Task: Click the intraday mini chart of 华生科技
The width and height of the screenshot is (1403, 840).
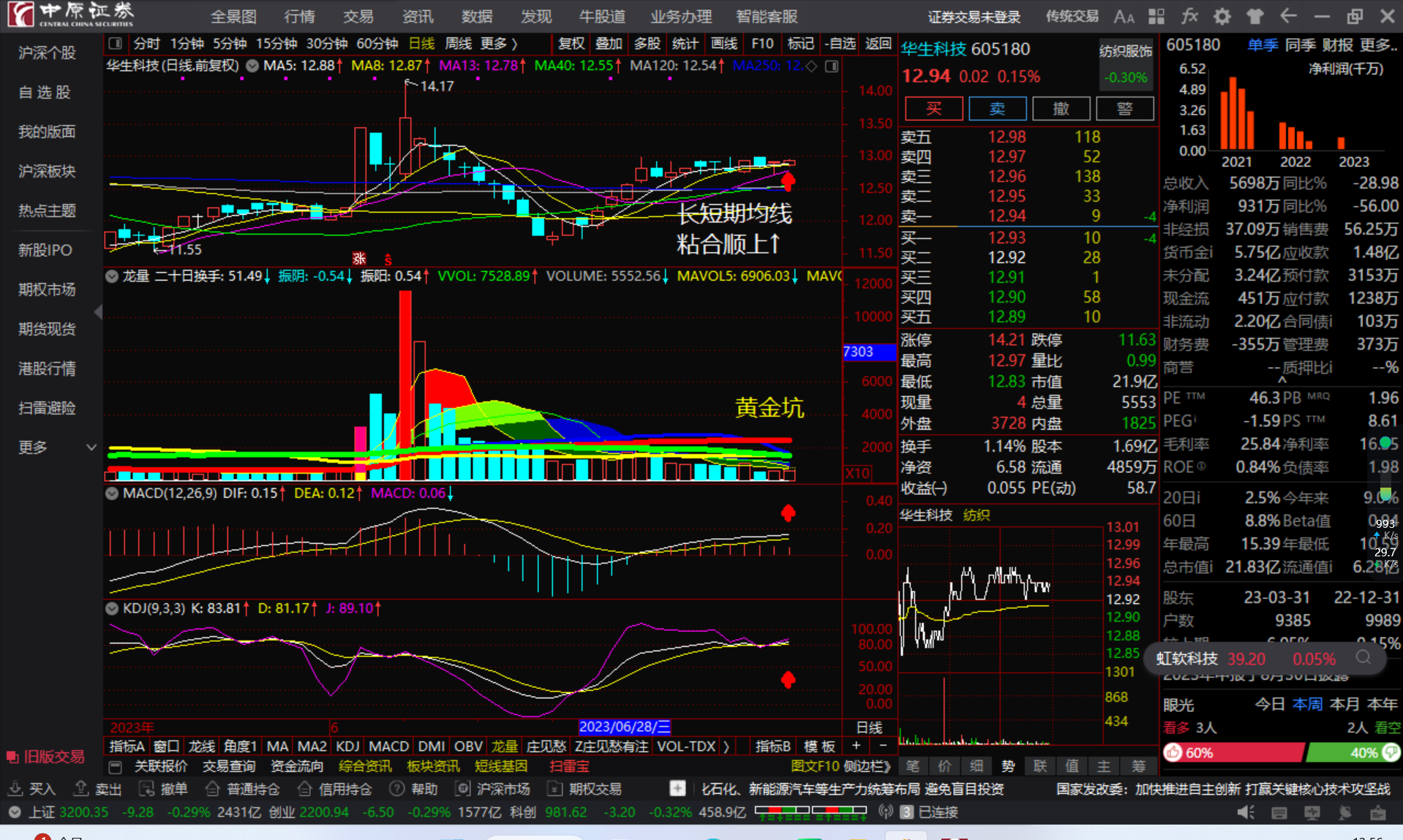Action: pyautogui.click(x=1001, y=634)
